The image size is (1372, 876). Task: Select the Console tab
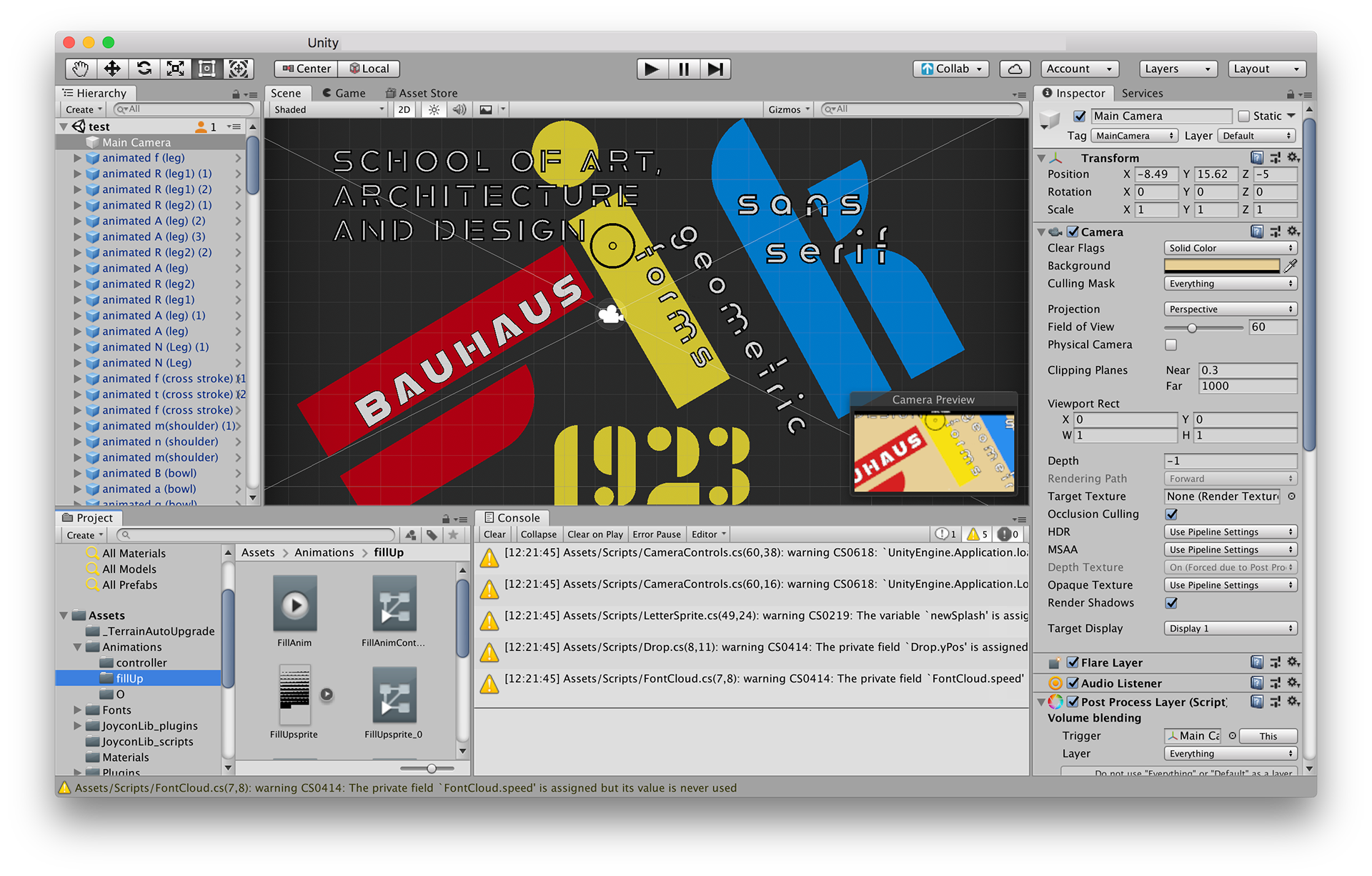[x=512, y=517]
